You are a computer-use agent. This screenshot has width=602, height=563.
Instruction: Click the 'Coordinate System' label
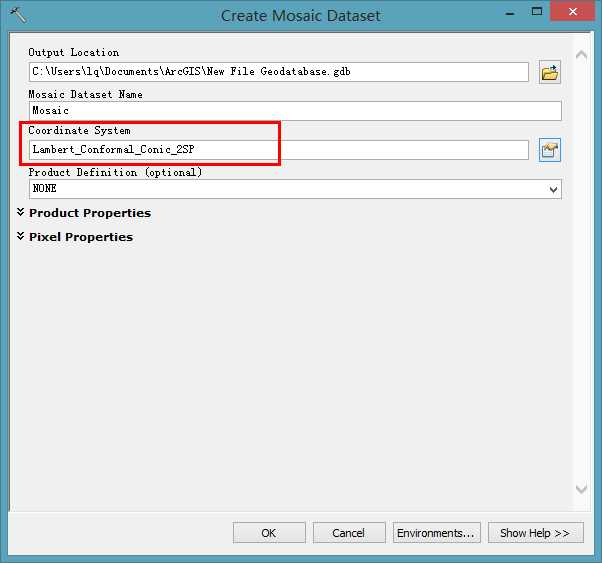pos(79,131)
